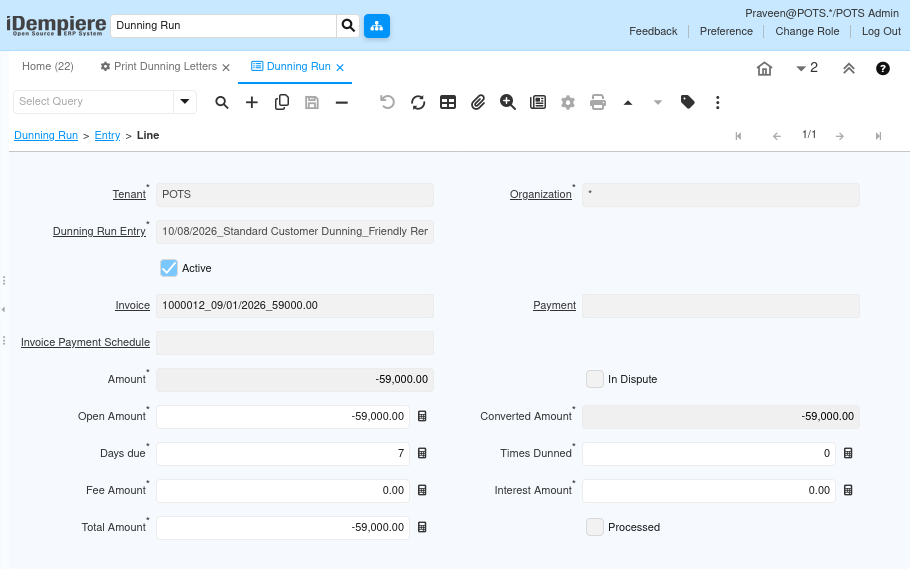
Task: Toggle grid view icon
Action: (448, 103)
